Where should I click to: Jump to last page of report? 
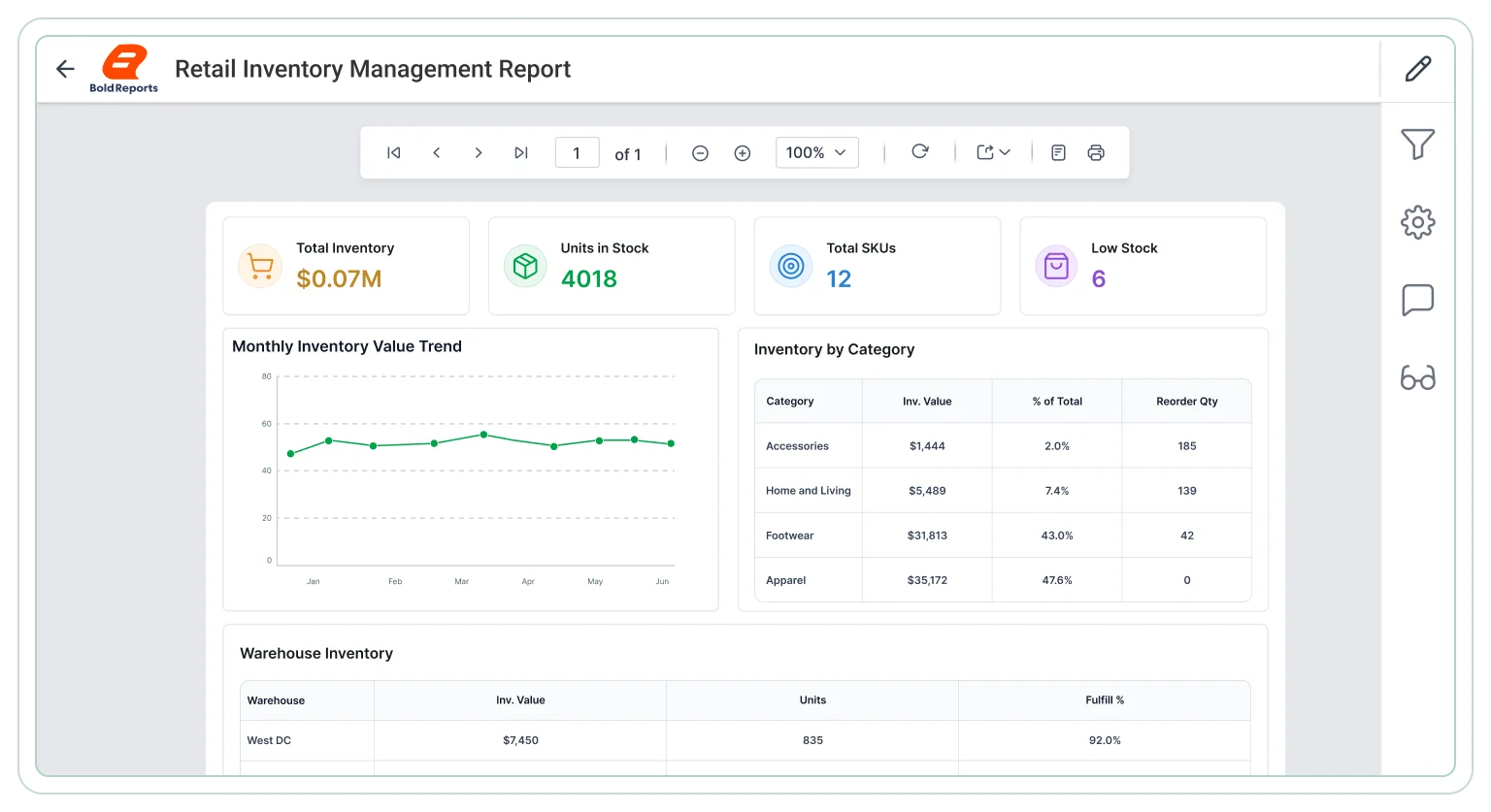tap(521, 152)
